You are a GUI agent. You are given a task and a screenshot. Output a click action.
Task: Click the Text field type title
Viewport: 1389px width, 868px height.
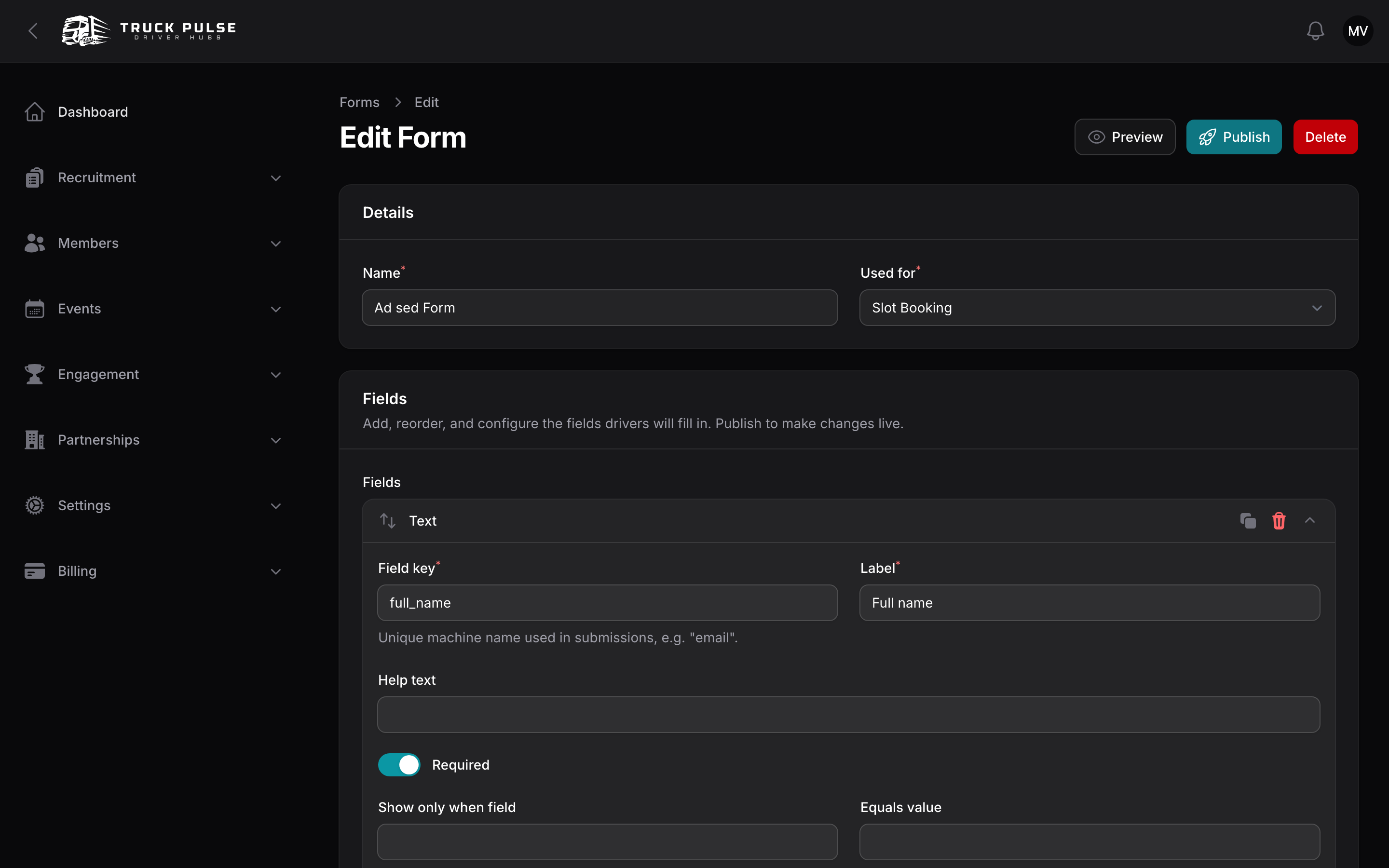[423, 521]
